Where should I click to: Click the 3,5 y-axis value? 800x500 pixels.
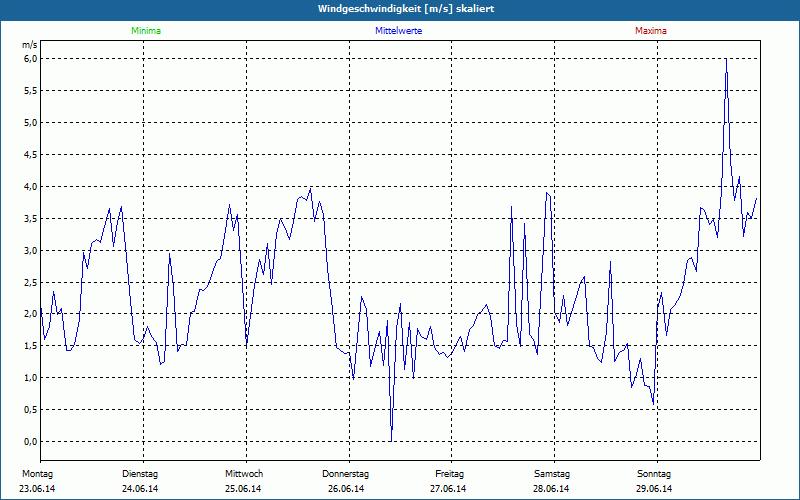tap(31, 218)
